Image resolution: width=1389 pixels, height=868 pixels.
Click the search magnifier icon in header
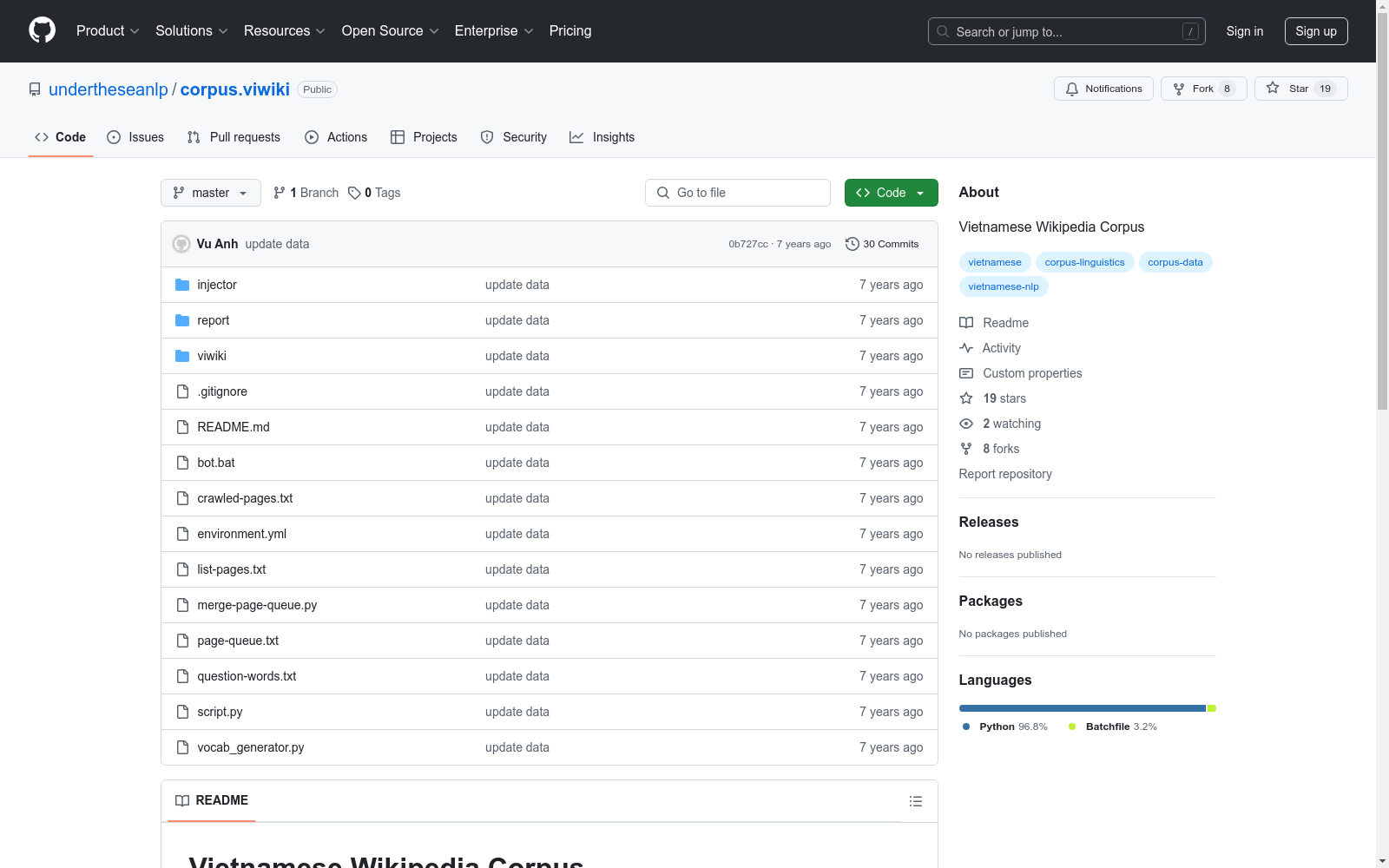943,31
